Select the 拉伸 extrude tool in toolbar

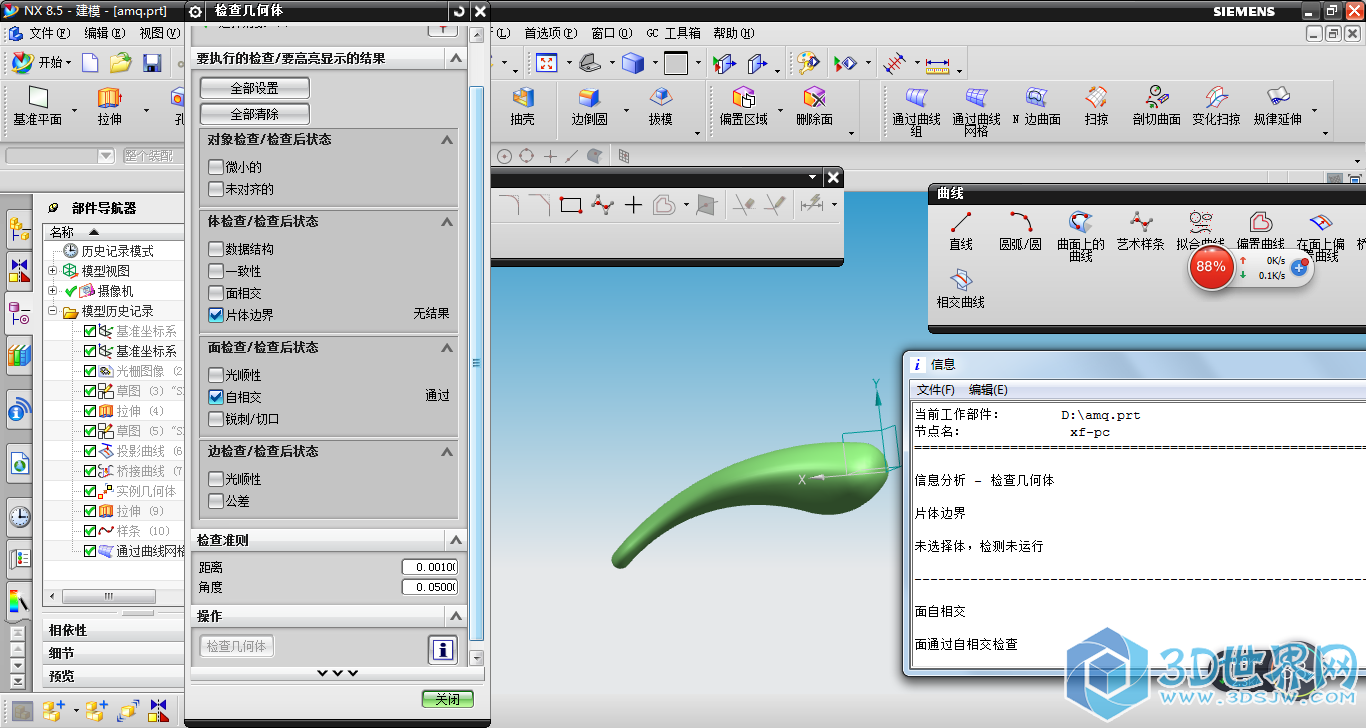[x=109, y=106]
